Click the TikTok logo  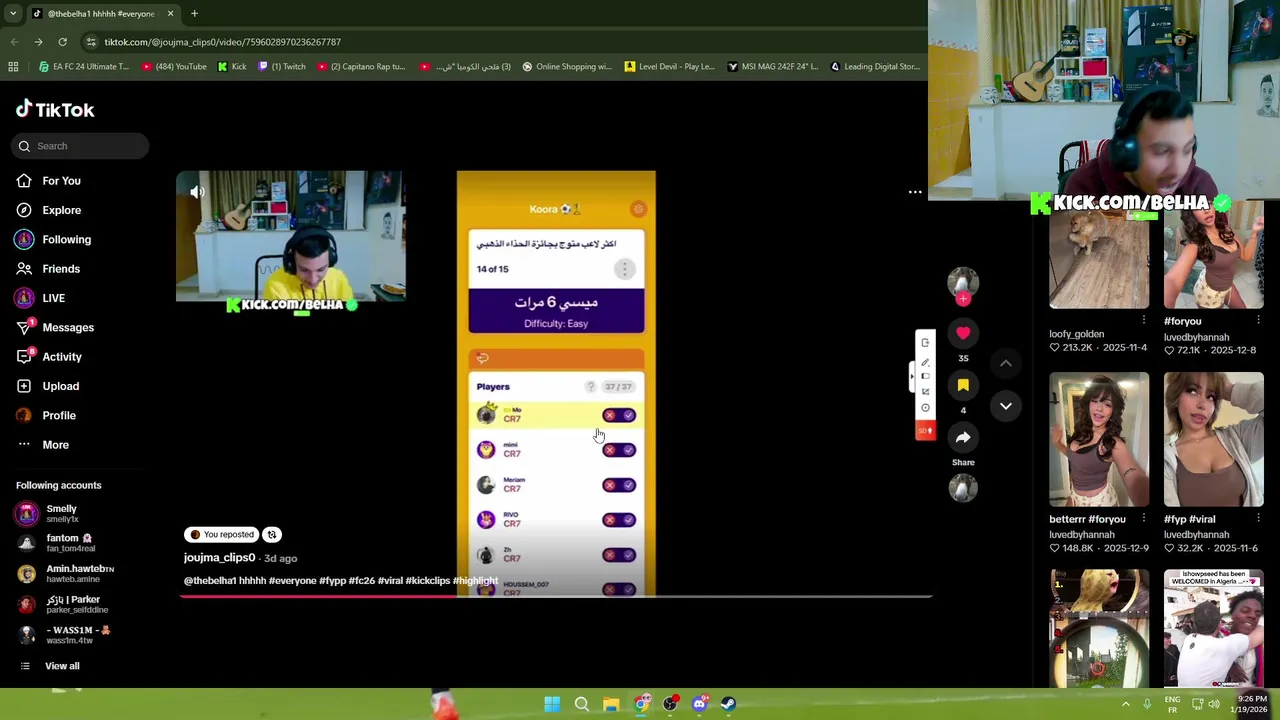[55, 109]
